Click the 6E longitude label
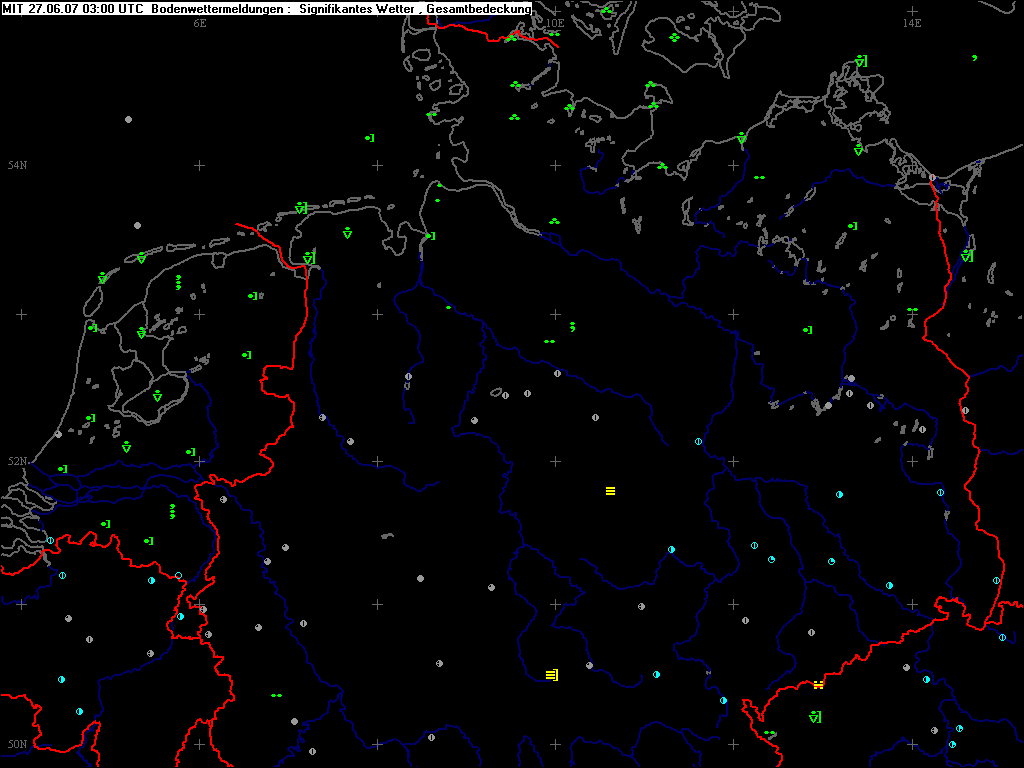 200,22
